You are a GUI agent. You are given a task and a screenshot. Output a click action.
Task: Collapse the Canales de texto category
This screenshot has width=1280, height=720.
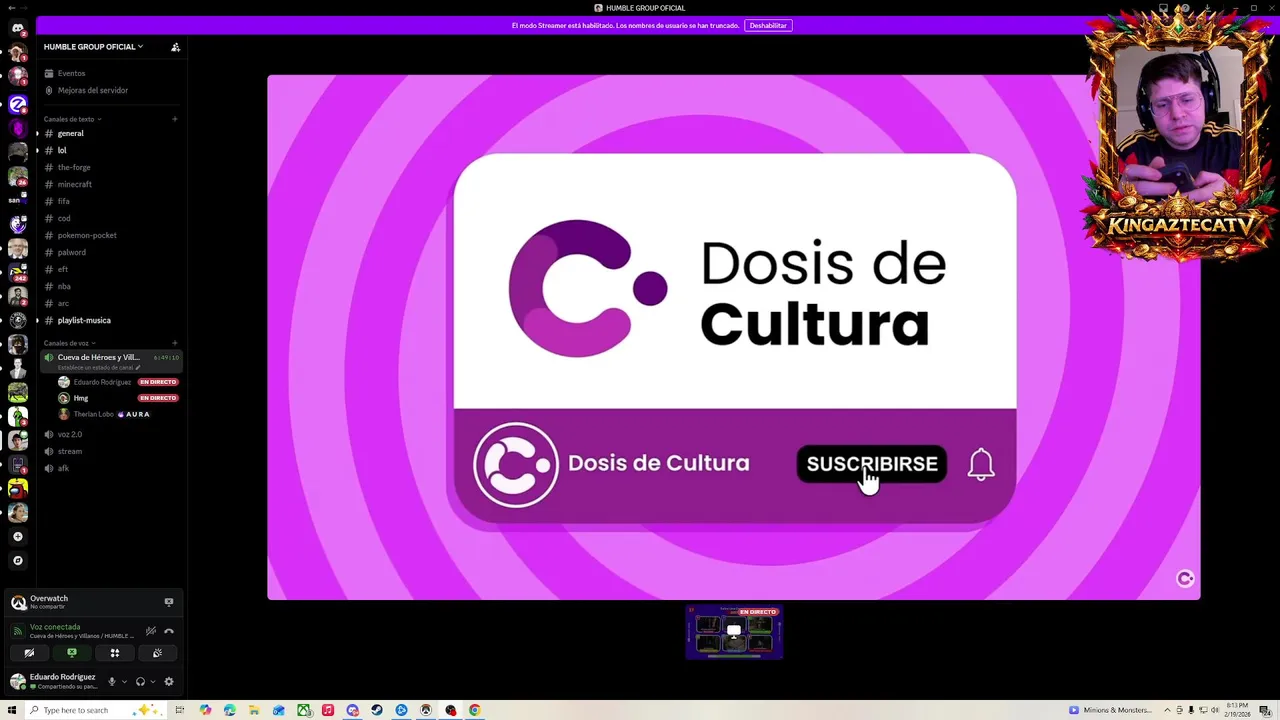click(72, 119)
